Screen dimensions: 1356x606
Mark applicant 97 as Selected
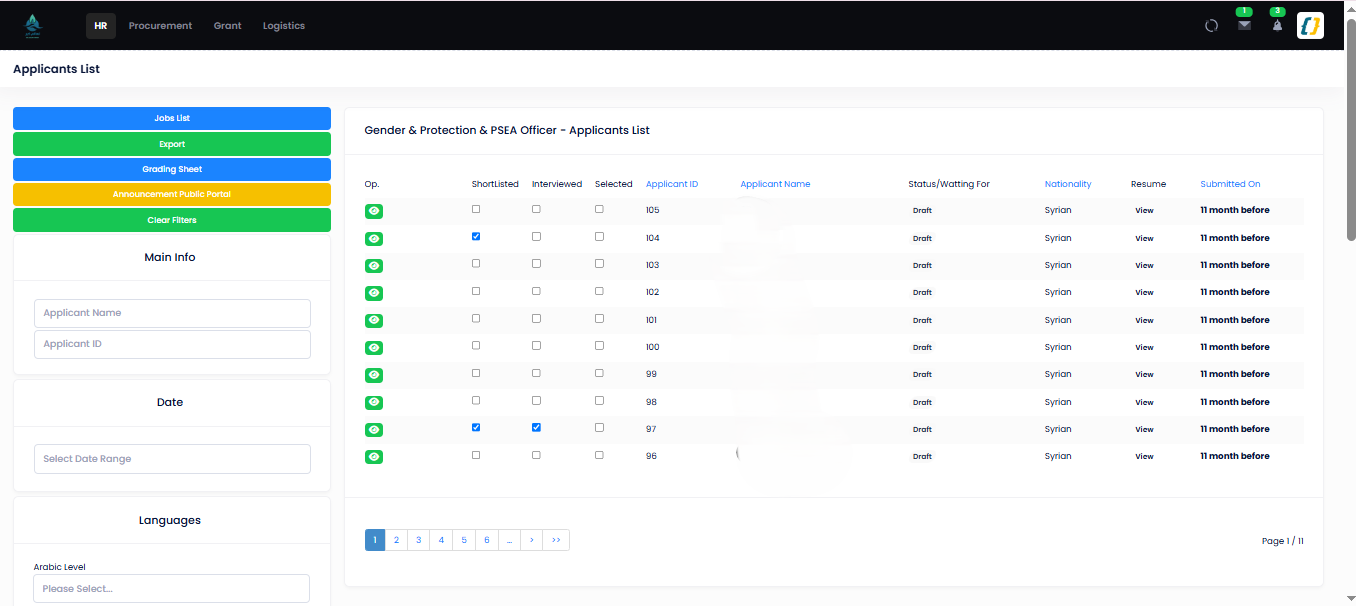tap(599, 427)
